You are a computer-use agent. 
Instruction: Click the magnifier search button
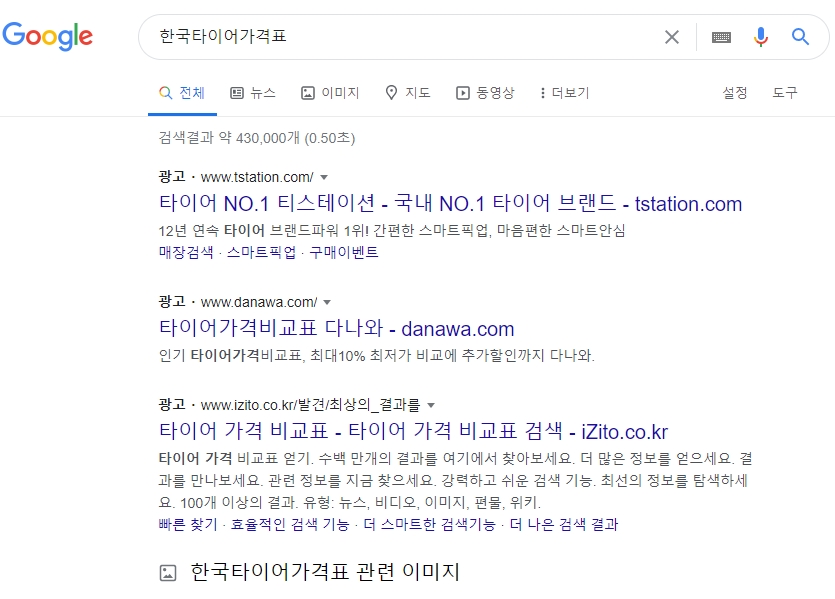pos(800,37)
